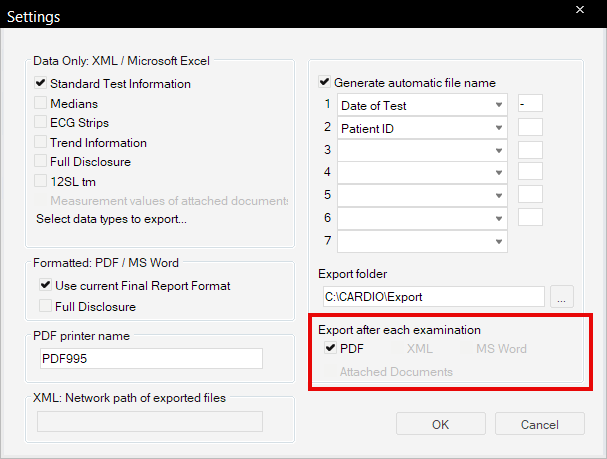Disable Use current Final Report Format
This screenshot has width=607, height=459.
tap(46, 286)
